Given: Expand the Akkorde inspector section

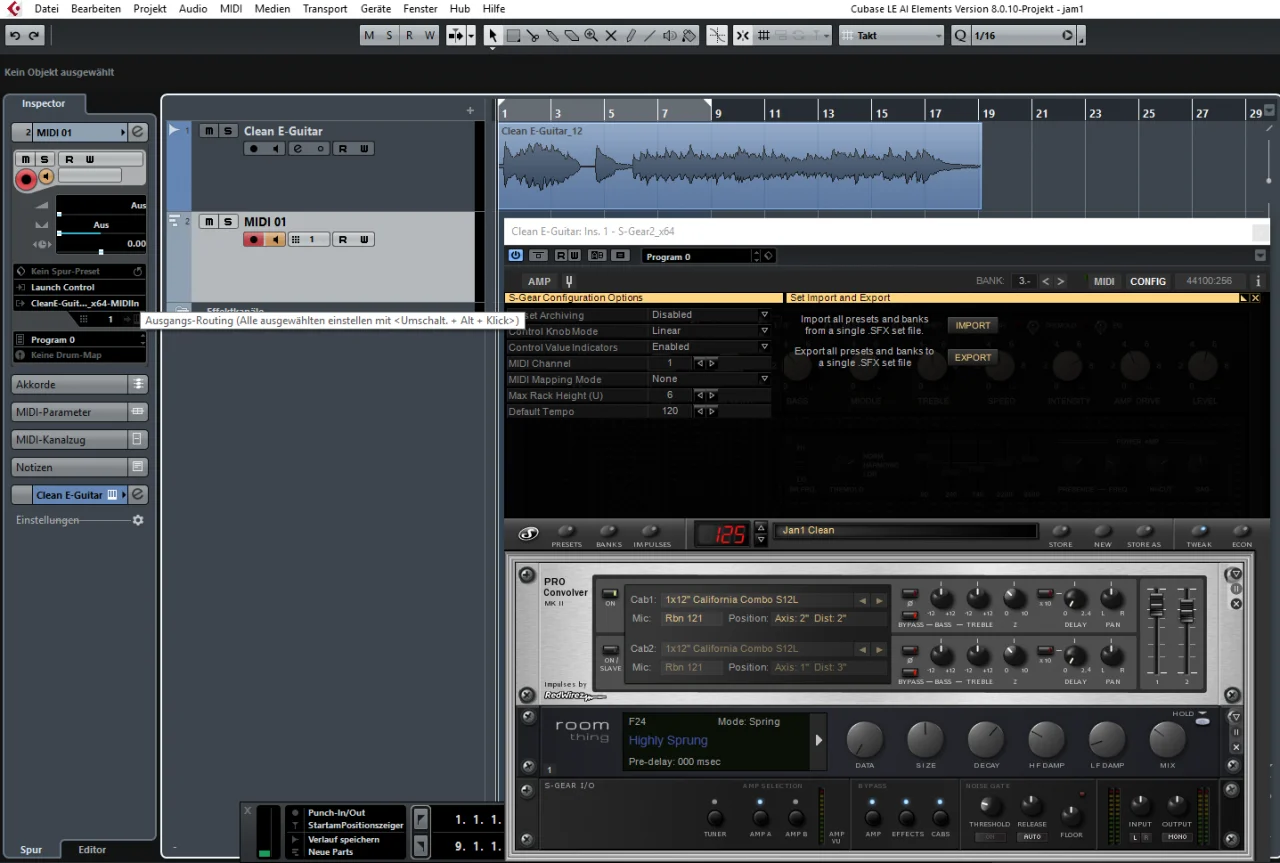Looking at the screenshot, I should tap(80, 384).
